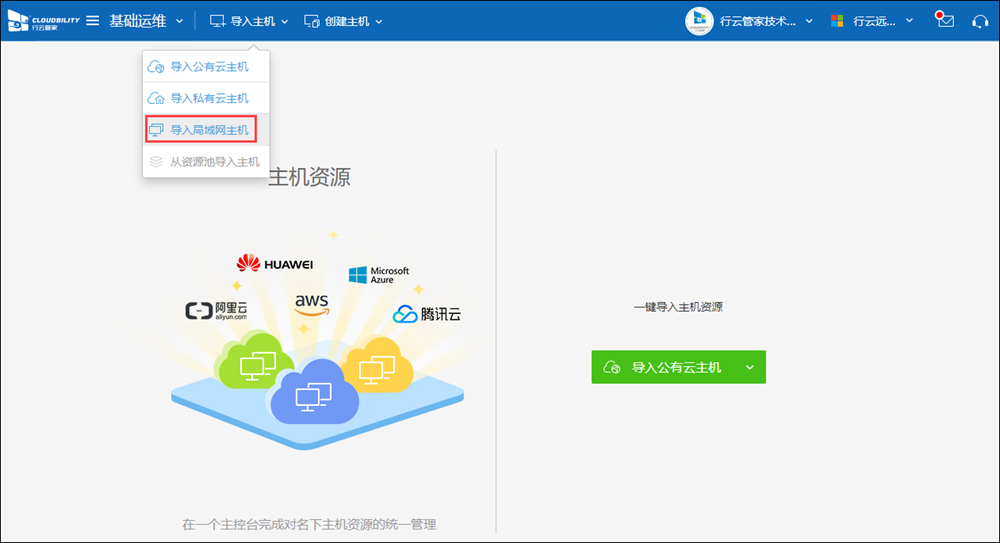The image size is (1000, 543).
Task: Expand the 基础运维 dropdown
Action: (x=146, y=21)
